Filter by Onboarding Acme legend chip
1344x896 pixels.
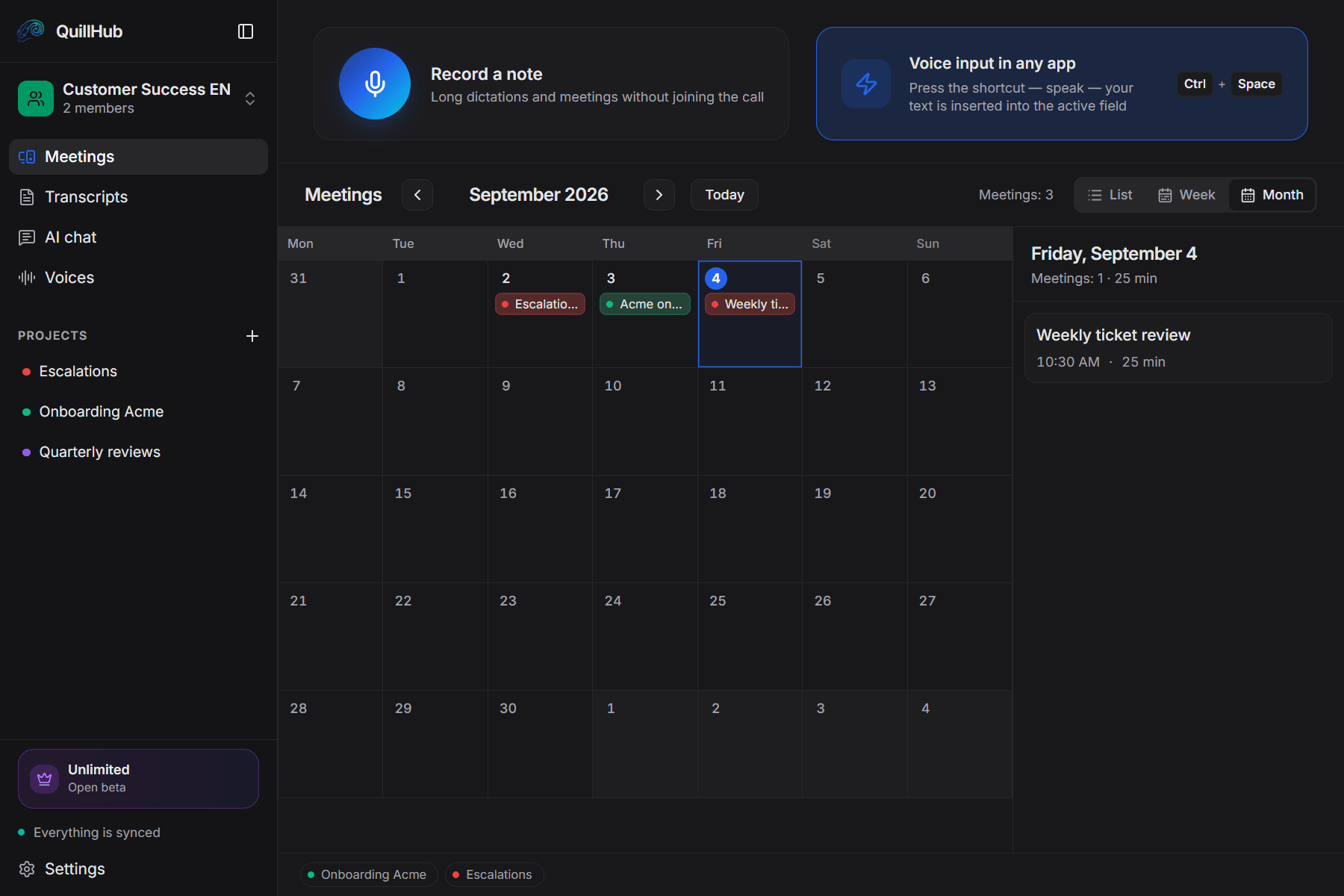click(x=369, y=874)
